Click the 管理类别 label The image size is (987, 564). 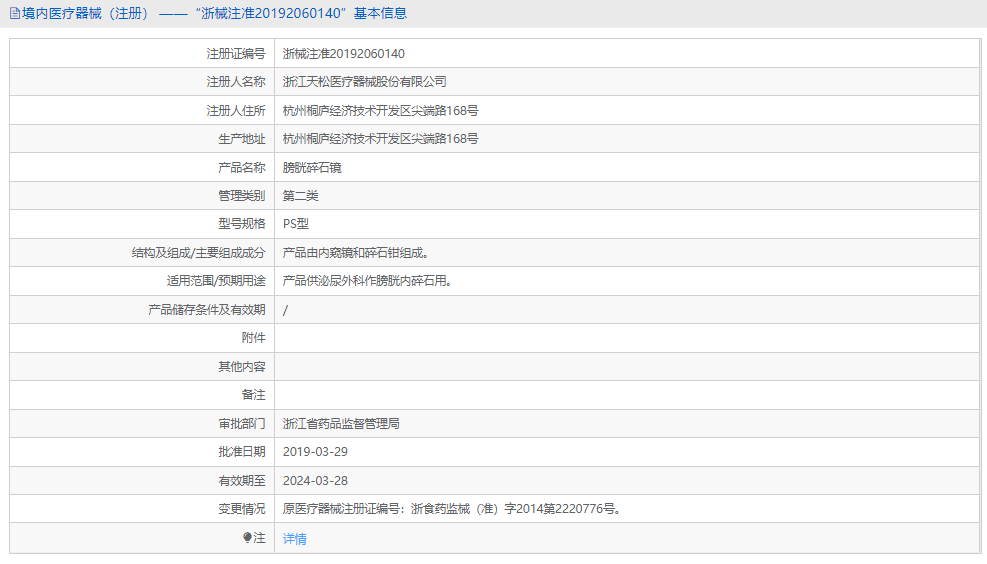[x=242, y=196]
